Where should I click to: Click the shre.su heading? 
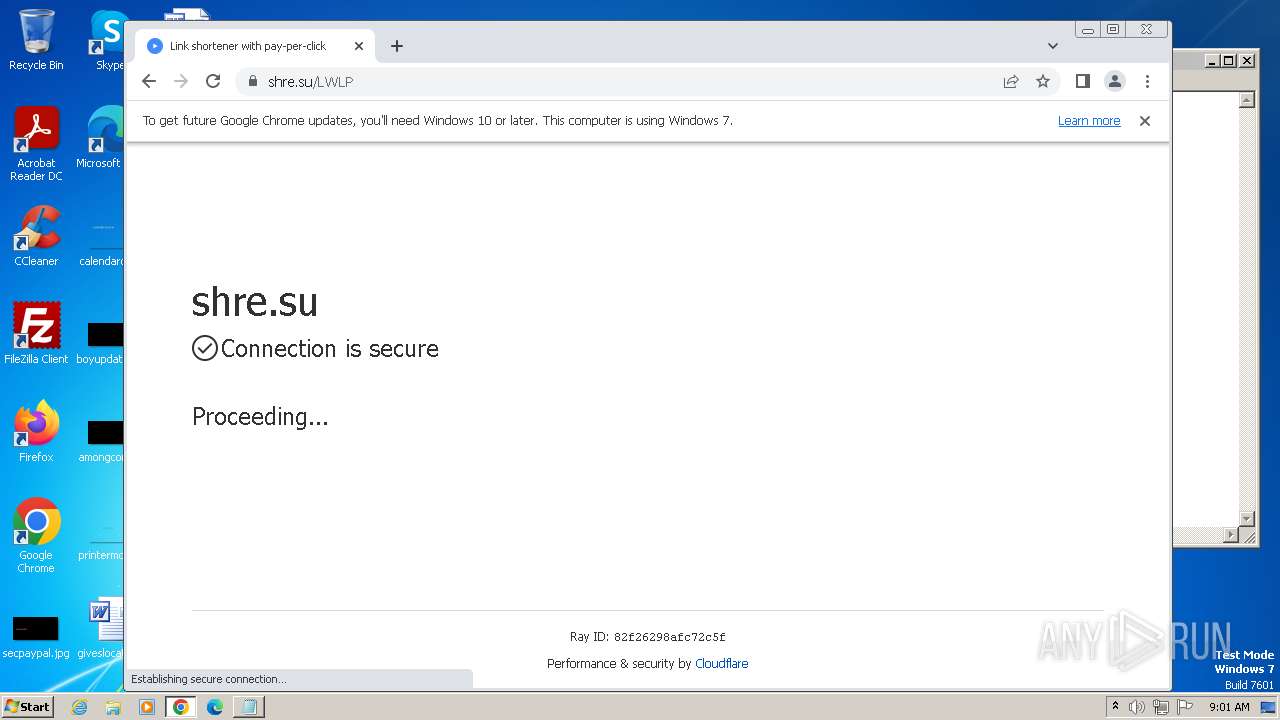click(x=255, y=301)
